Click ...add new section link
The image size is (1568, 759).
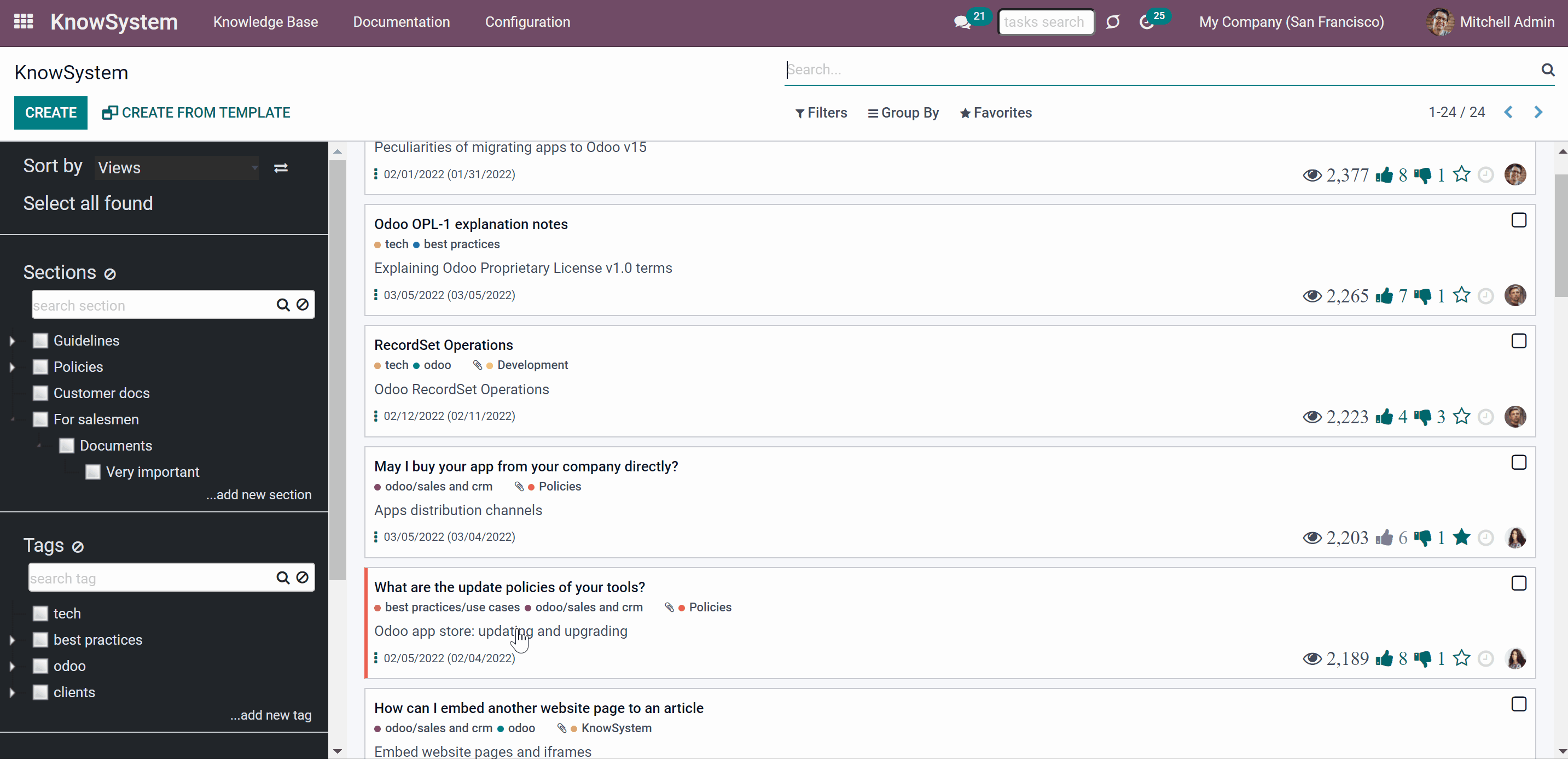point(259,495)
